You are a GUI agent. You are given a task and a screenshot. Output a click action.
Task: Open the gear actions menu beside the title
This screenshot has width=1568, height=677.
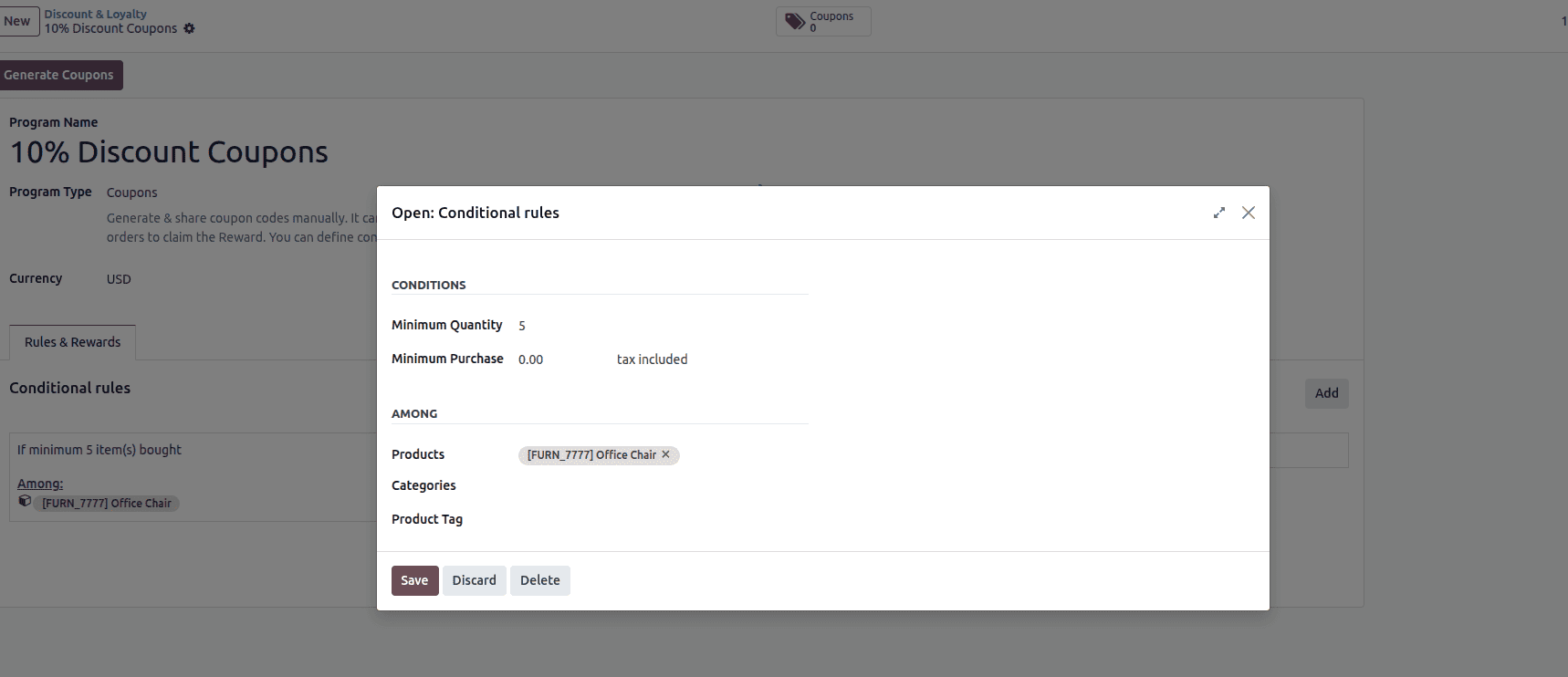(189, 28)
